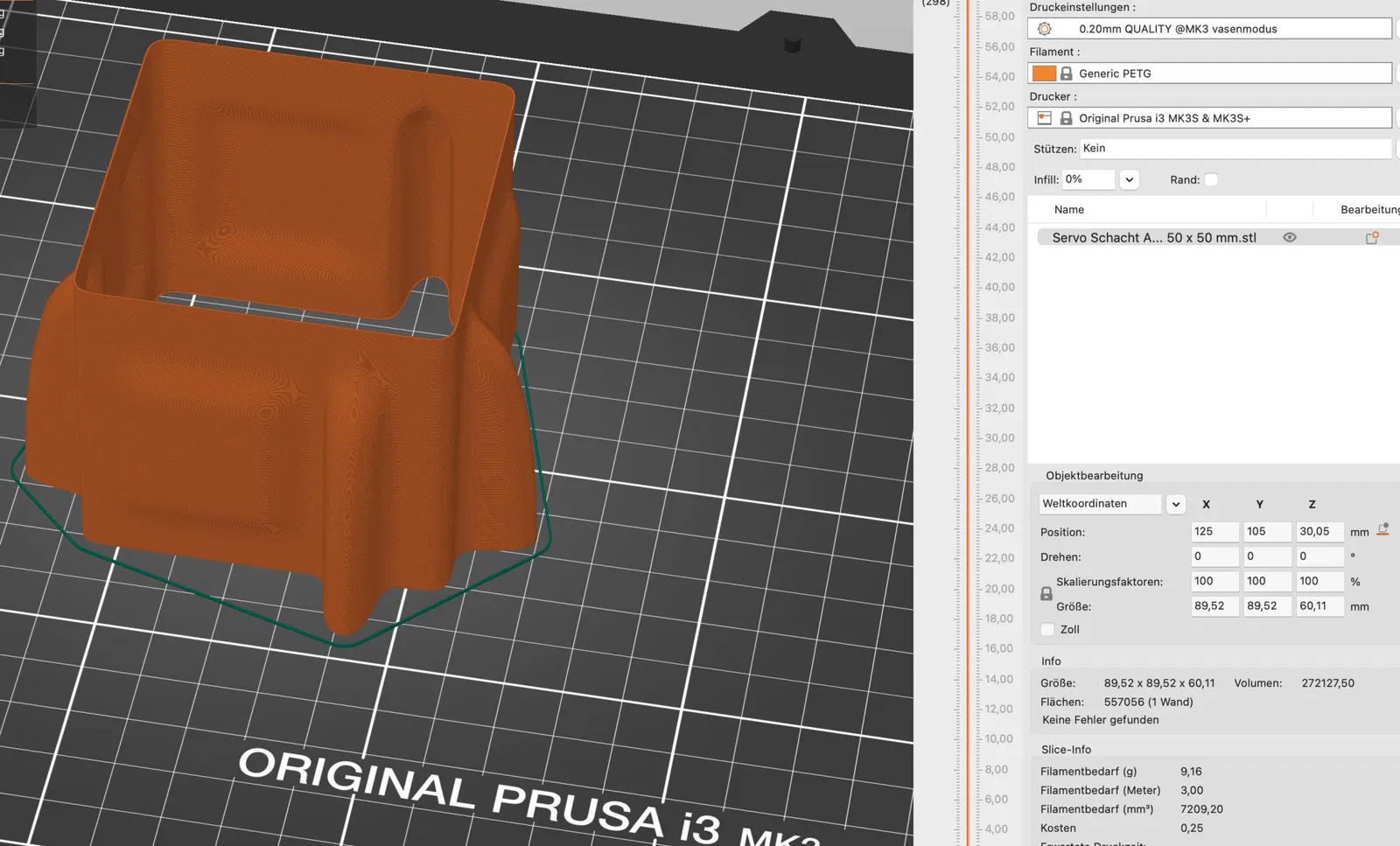The height and width of the screenshot is (846, 1400).
Task: Open the Infill percentage dropdown
Action: 1129,179
